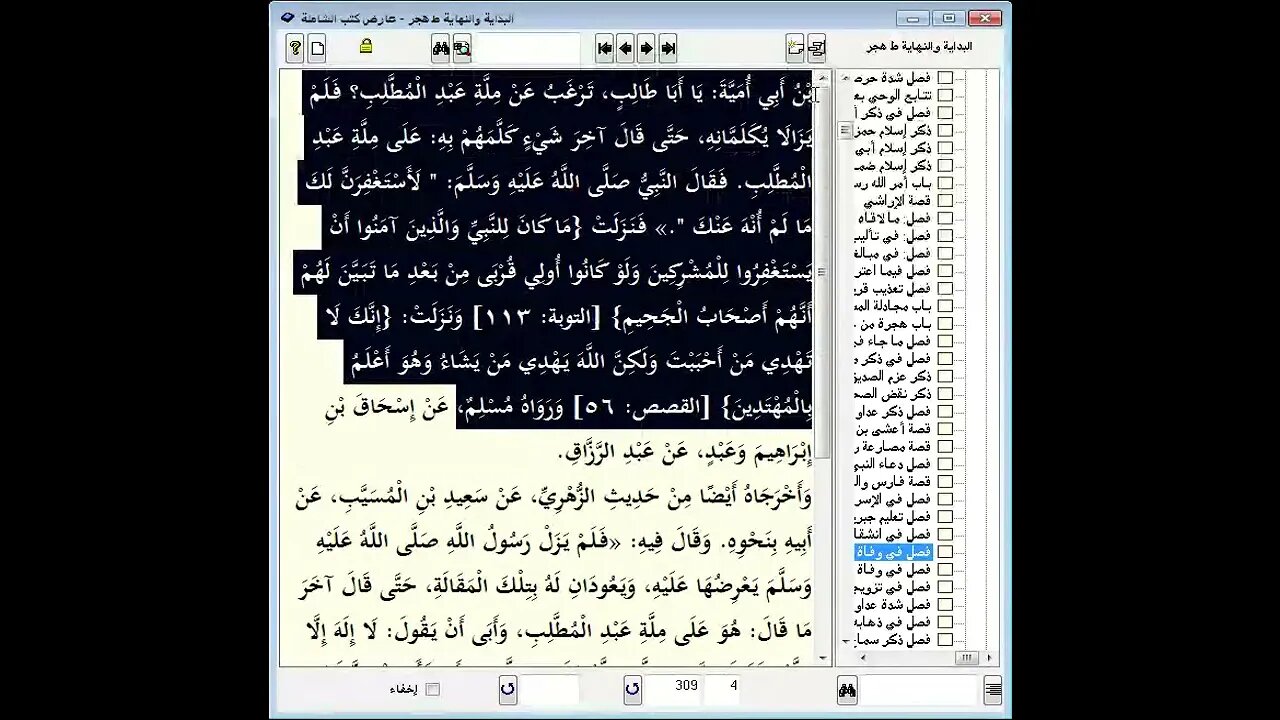Select tree item فصل في تزويج
Viewport: 1280px width, 720px height.
pos(894,587)
